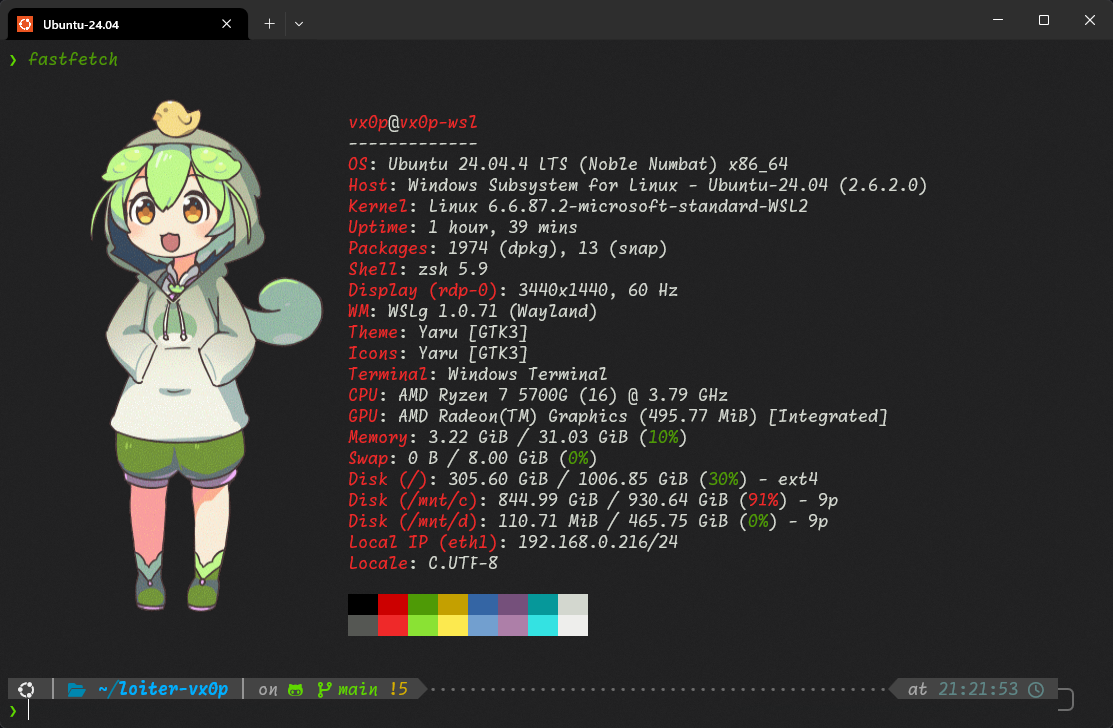Click the Ubuntu icon on the tab
Image resolution: width=1113 pixels, height=728 pixels.
[25, 24]
